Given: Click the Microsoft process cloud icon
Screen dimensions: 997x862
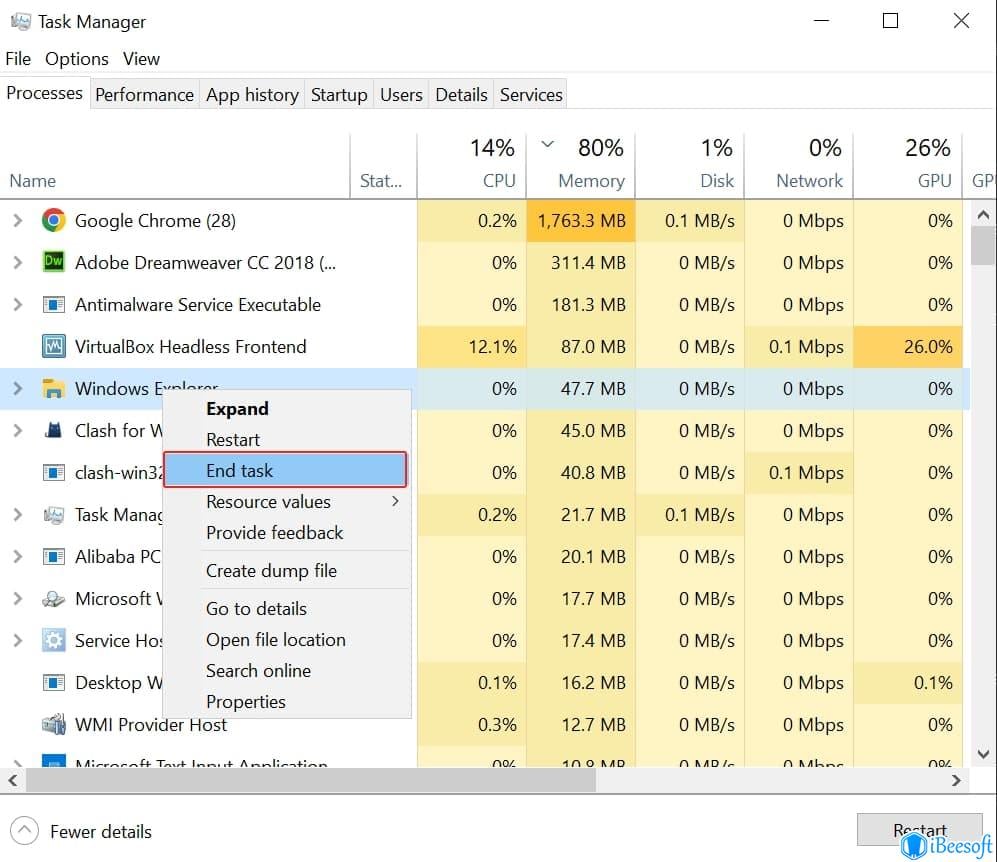Looking at the screenshot, I should [54, 599].
